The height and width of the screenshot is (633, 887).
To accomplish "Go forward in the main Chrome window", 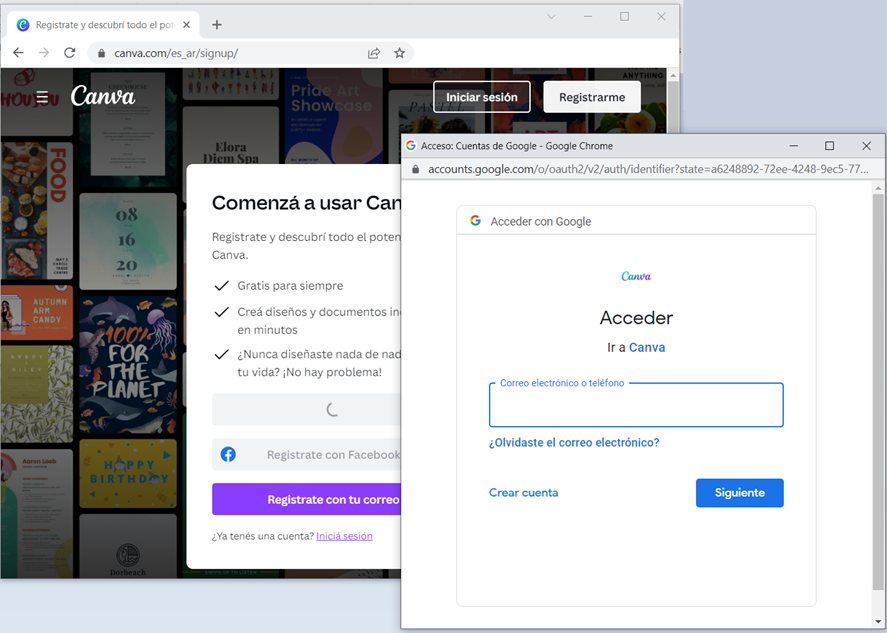I will pos(44,53).
